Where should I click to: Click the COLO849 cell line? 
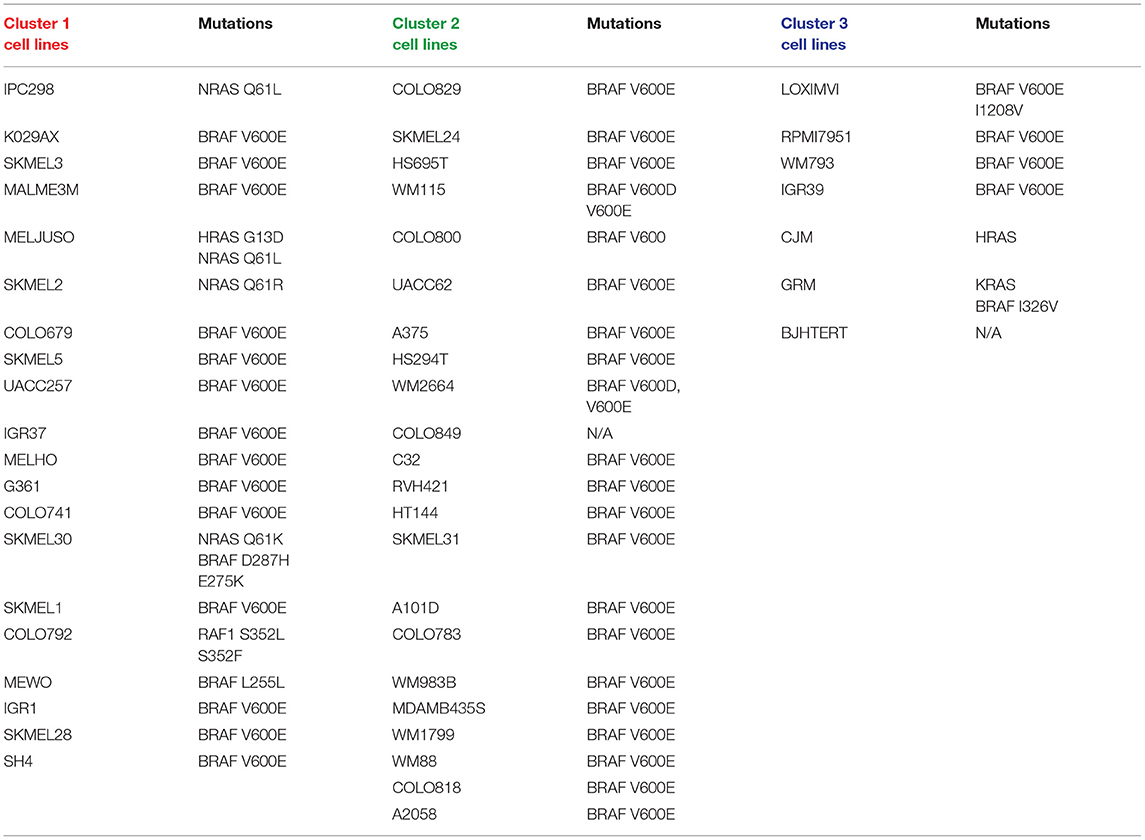point(426,434)
